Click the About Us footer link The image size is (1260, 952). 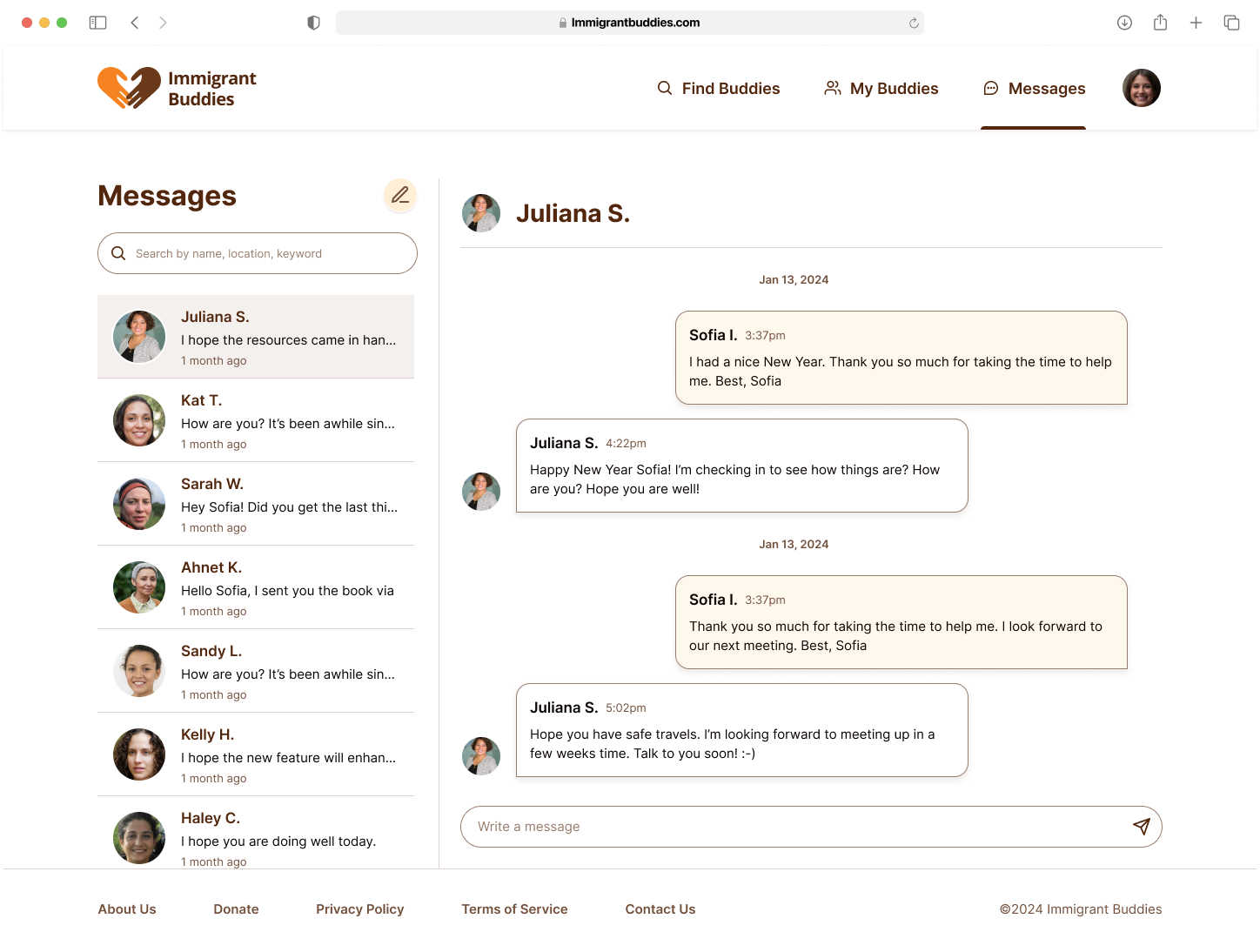coord(127,909)
